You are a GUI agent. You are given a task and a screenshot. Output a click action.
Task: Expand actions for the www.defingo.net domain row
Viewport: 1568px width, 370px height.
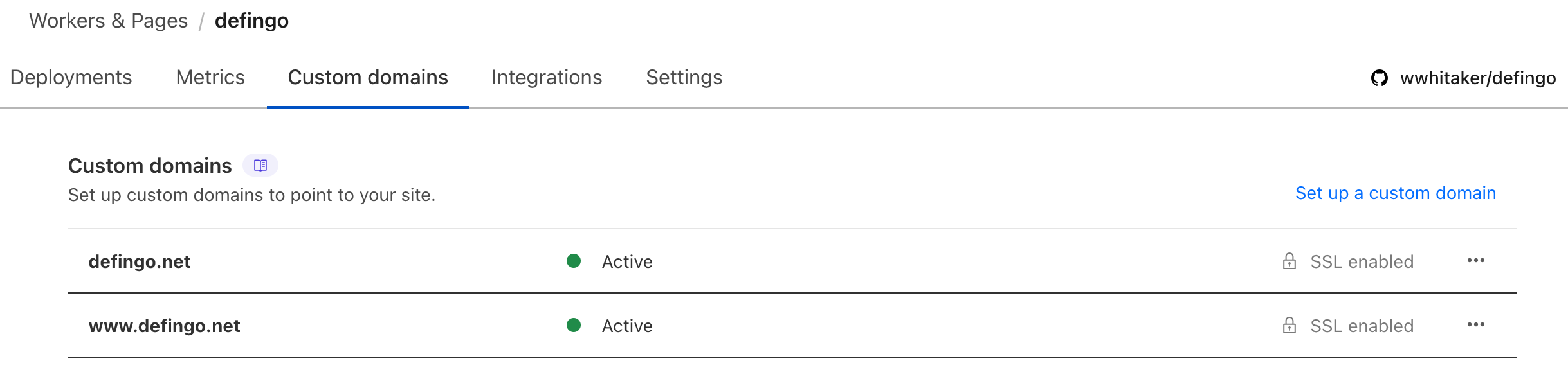[x=1476, y=325]
